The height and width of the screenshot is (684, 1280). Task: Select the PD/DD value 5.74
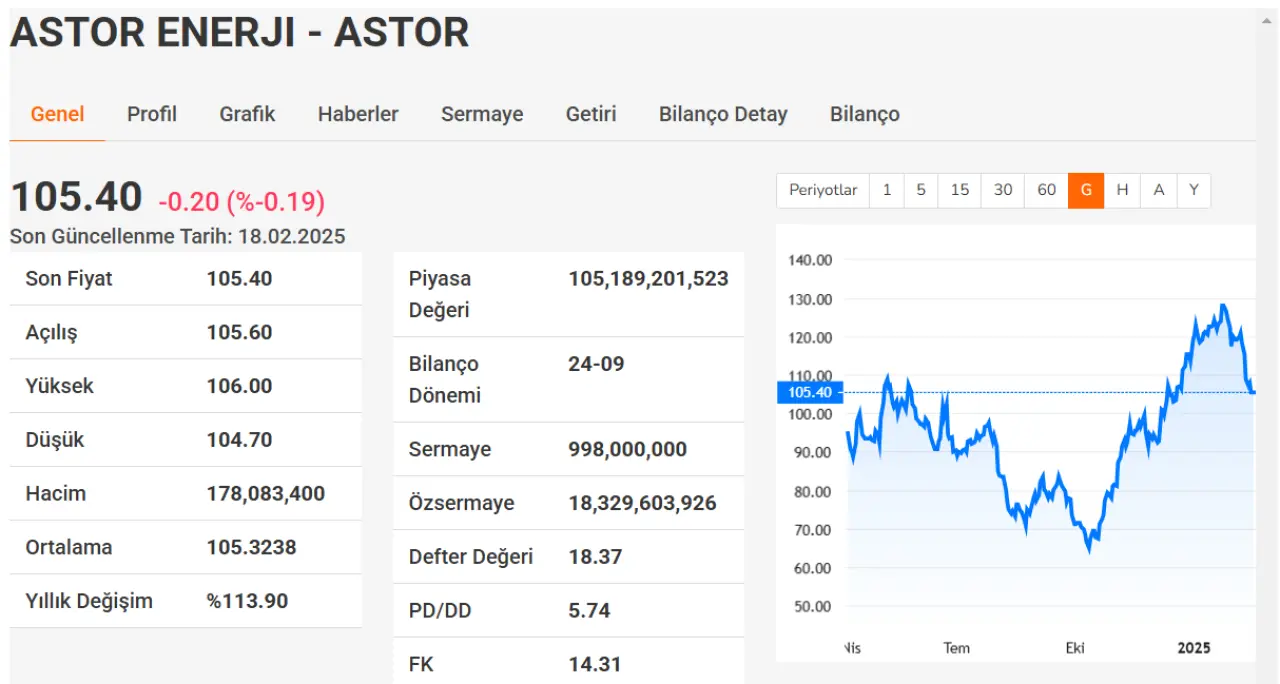pos(589,610)
